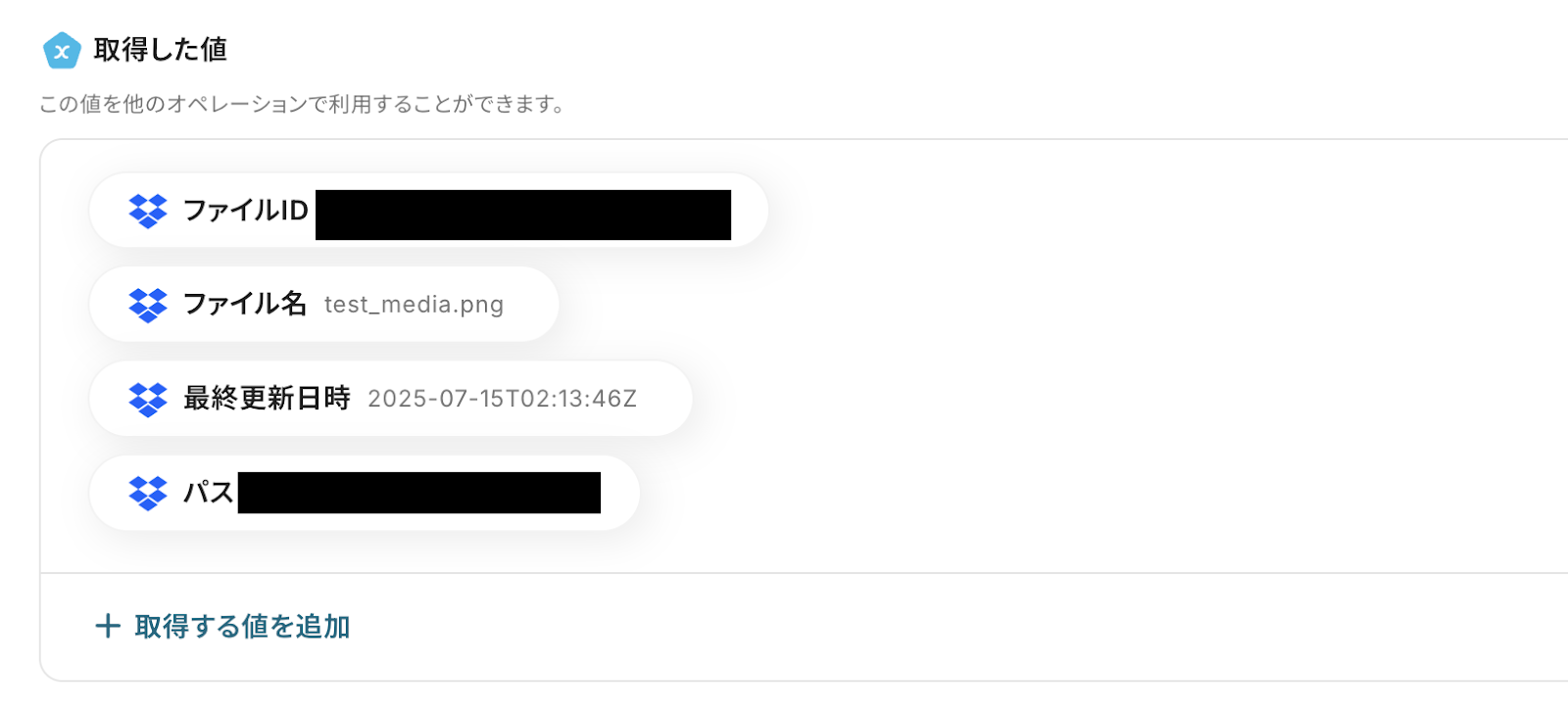This screenshot has height=720, width=1568.
Task: Click the test_media.png file name value
Action: [414, 305]
